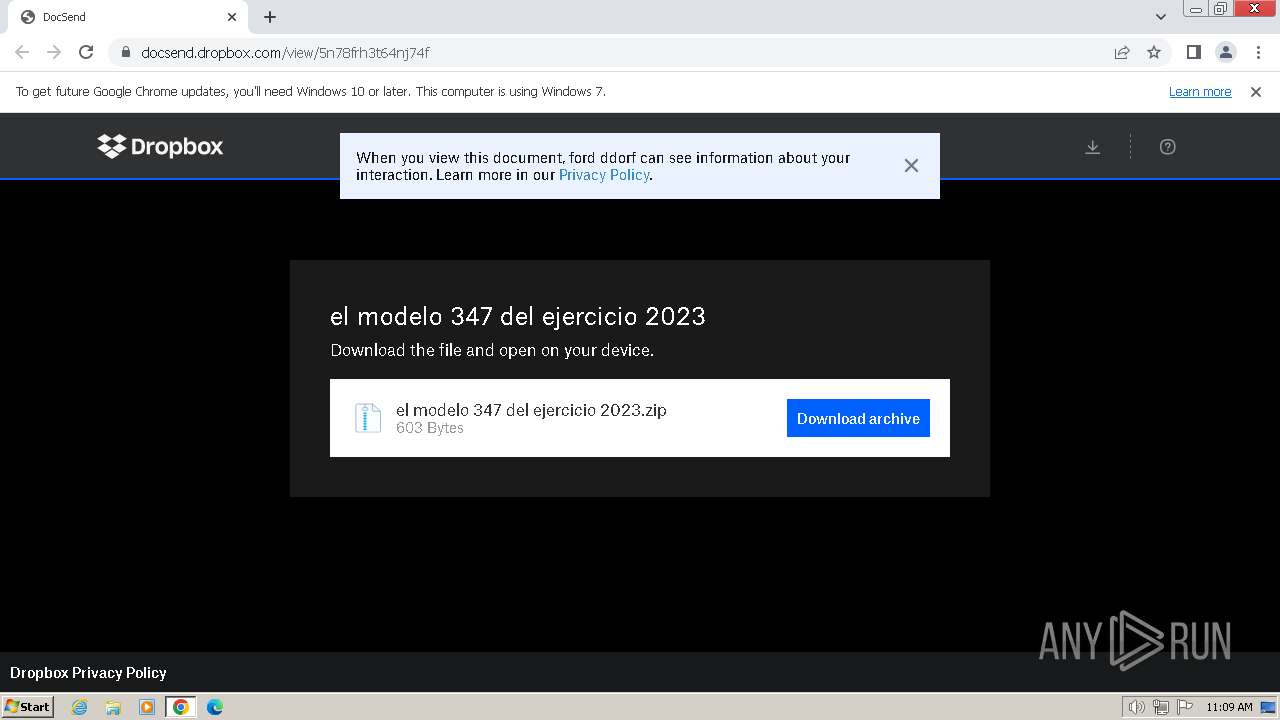Open Dropbox Privacy Policy footer link

(88, 673)
